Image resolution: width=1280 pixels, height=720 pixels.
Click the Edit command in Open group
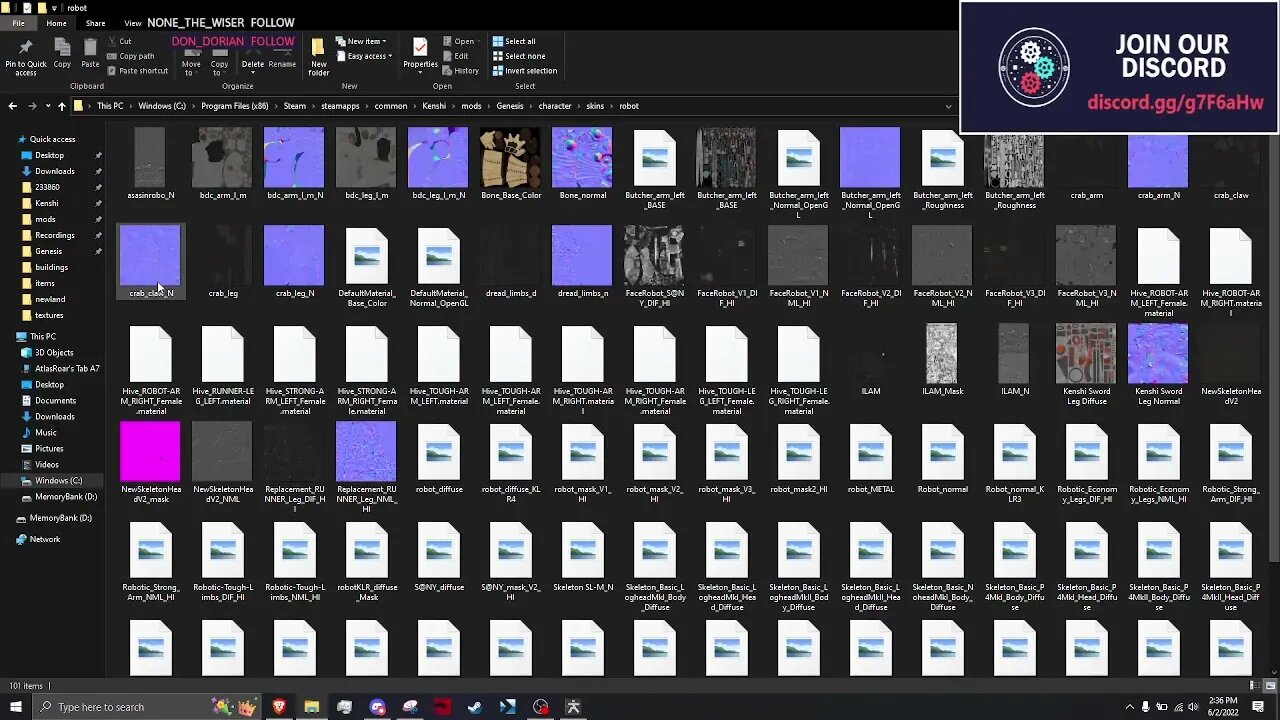(x=457, y=56)
